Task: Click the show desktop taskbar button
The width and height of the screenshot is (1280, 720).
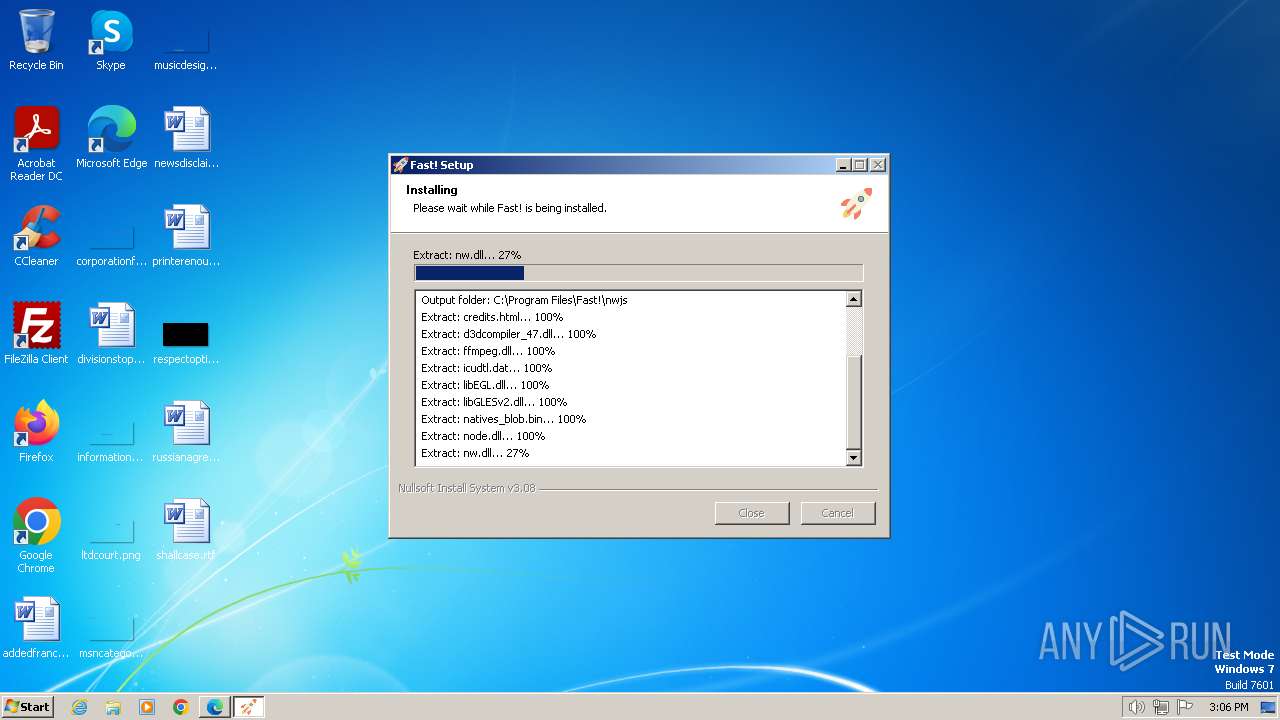Action: tap(1268, 707)
